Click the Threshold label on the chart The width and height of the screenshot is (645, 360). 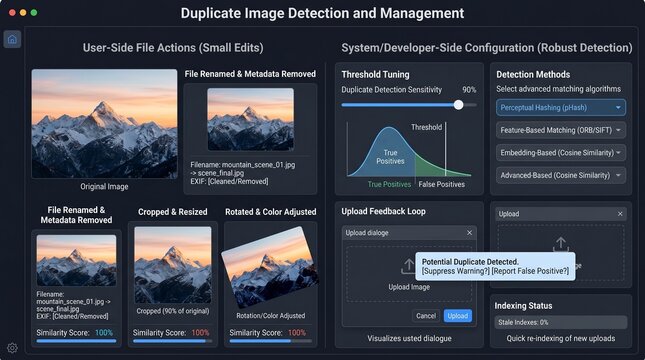427,127
